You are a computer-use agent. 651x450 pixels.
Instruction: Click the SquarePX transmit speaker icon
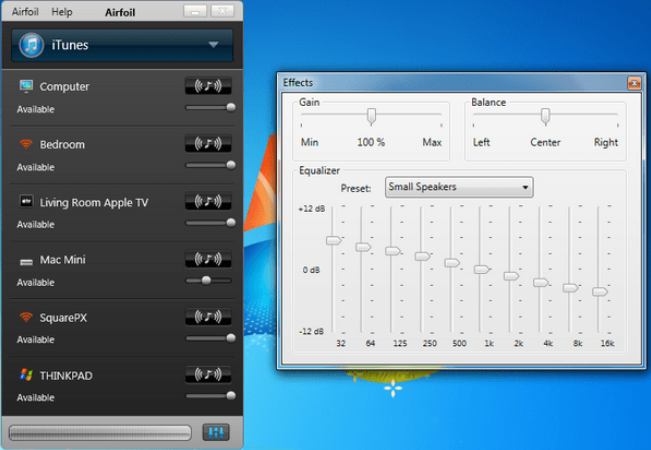coord(209,318)
